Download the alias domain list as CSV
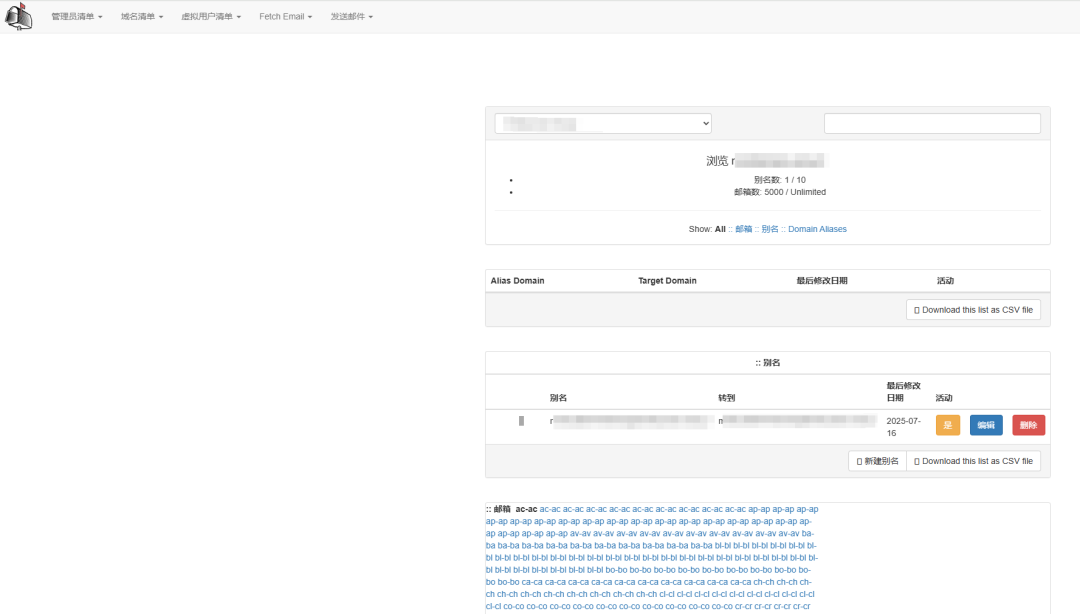Image resolution: width=1080 pixels, height=614 pixels. pos(973,310)
